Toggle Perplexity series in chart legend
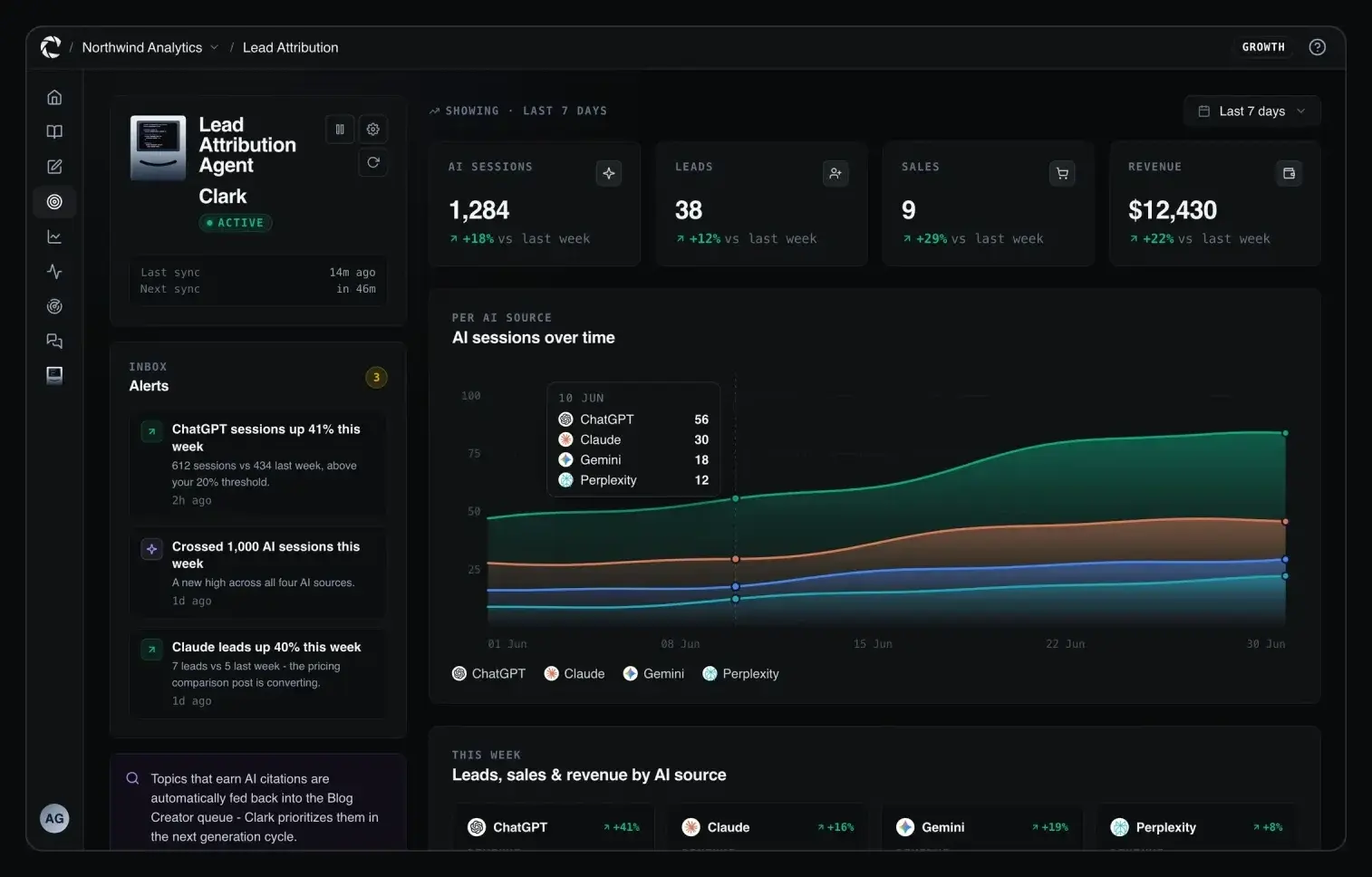This screenshot has width=1372, height=877. pos(740,673)
